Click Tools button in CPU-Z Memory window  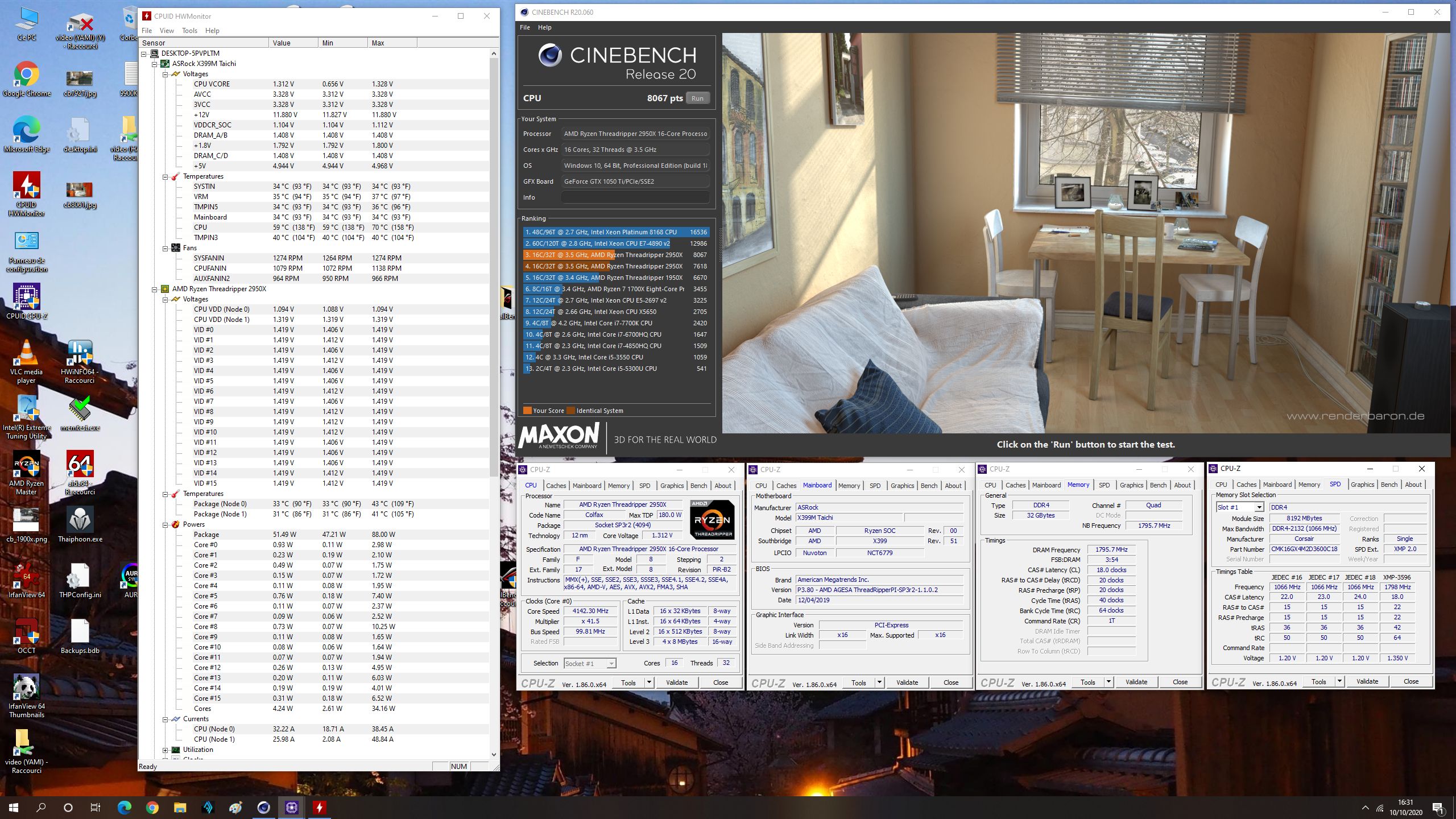(1087, 681)
